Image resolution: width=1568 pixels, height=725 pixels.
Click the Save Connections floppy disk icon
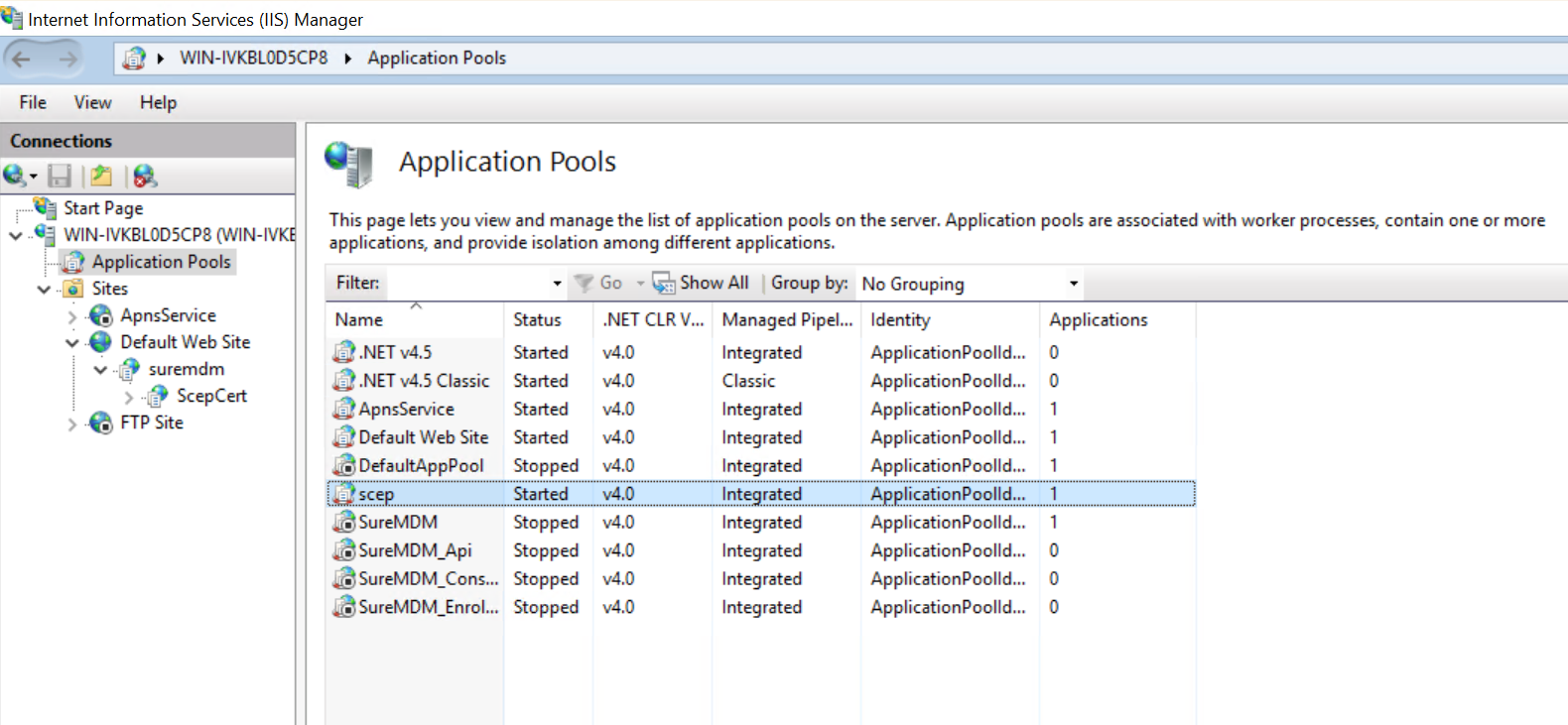(60, 177)
